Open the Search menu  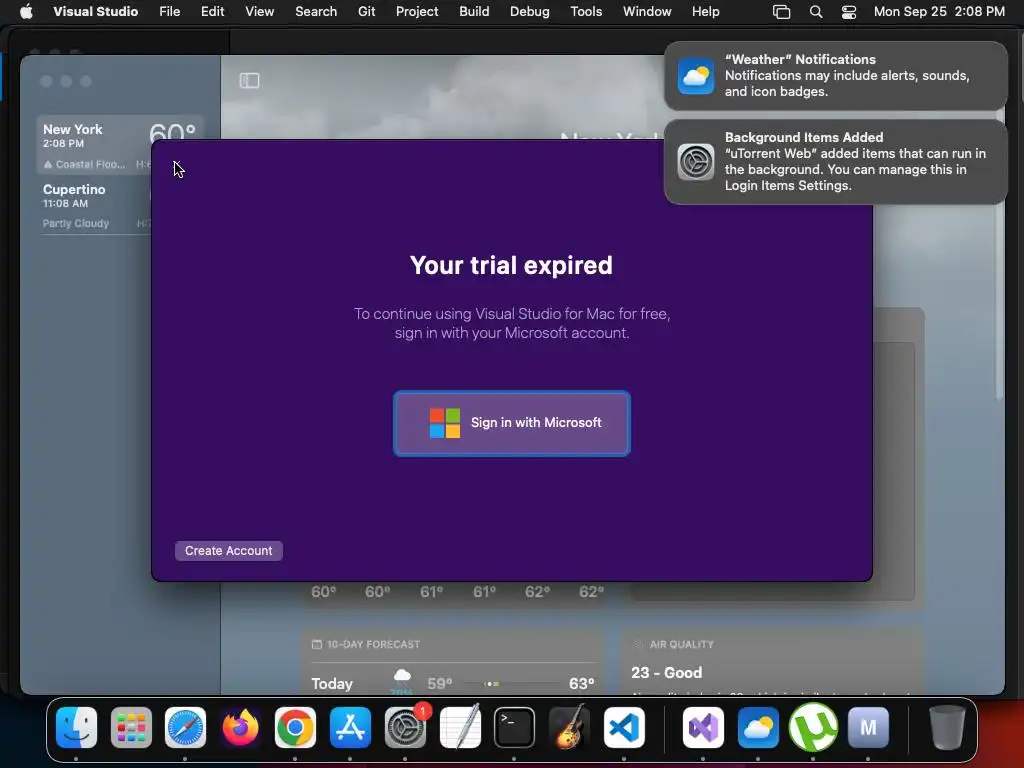pos(316,11)
